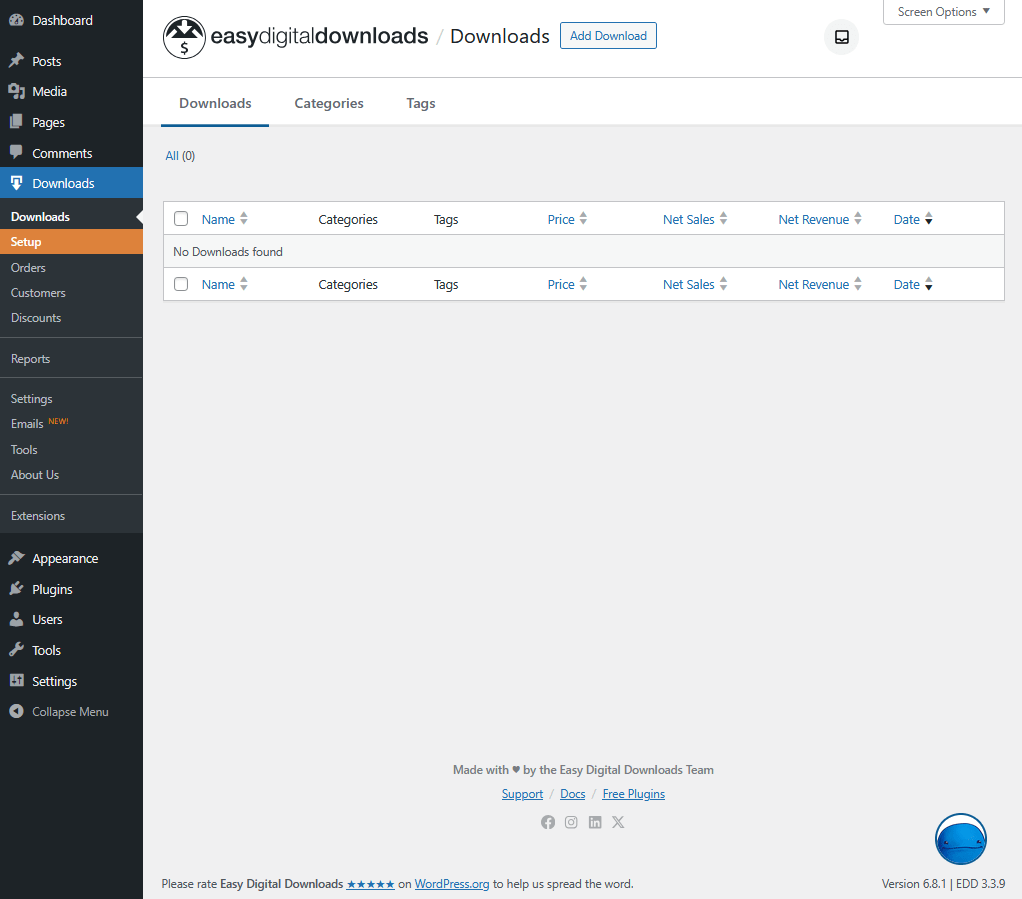This screenshot has width=1022, height=899.
Task: Sort by Net Revenue arrows in header row
Action: tap(858, 218)
